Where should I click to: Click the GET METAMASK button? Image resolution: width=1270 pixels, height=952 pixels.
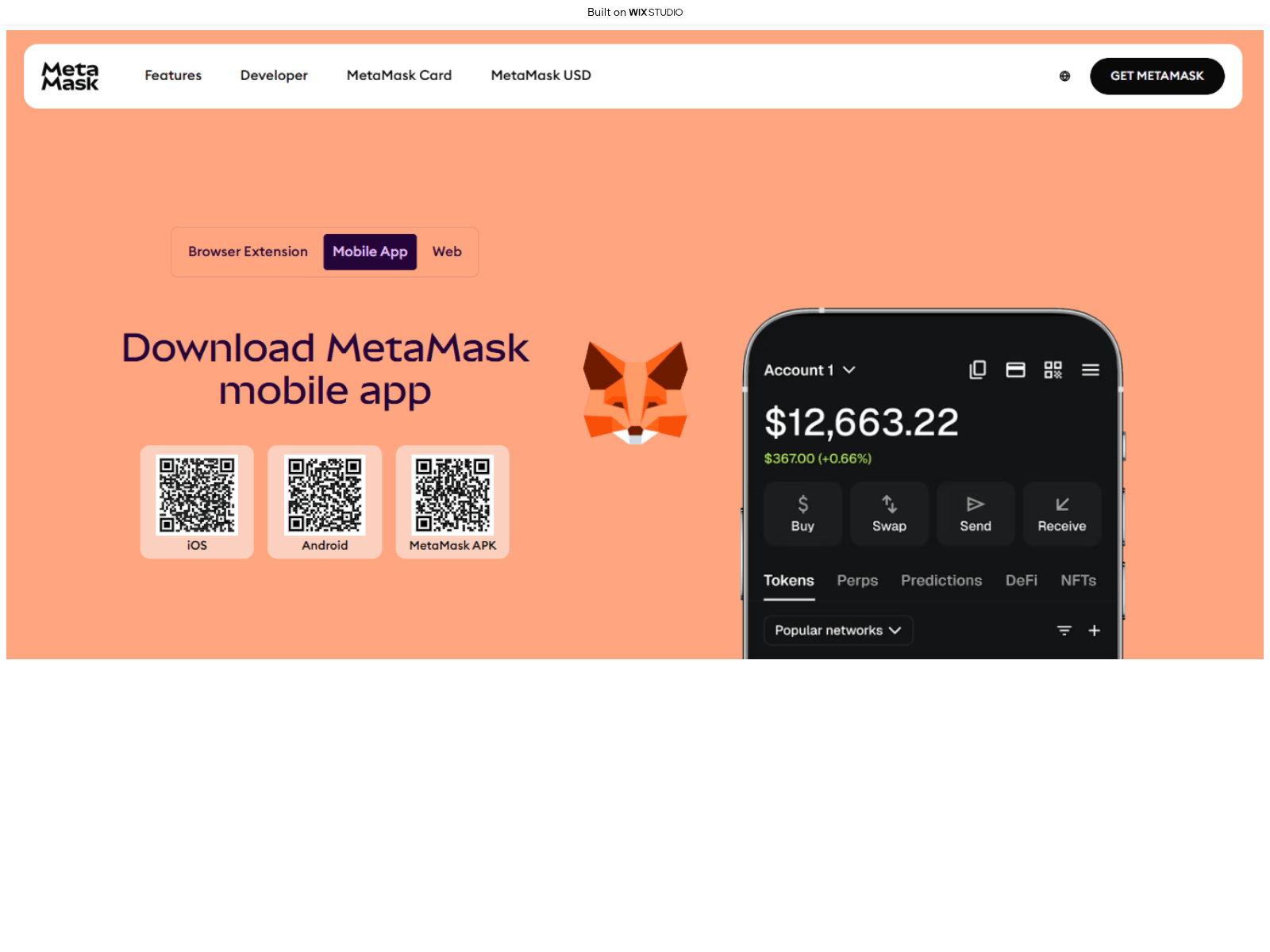1157,75
